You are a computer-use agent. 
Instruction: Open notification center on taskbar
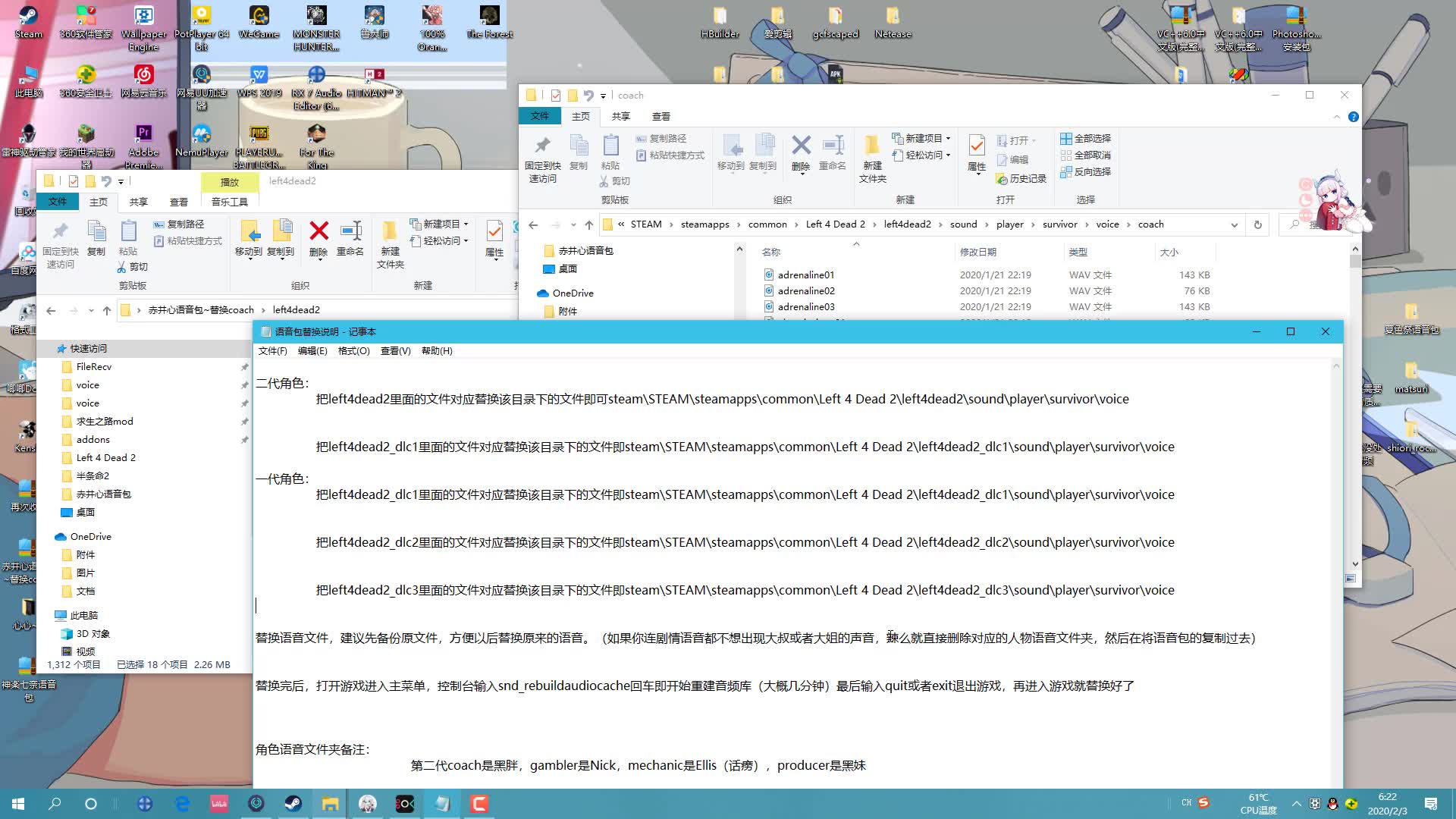tap(1431, 804)
